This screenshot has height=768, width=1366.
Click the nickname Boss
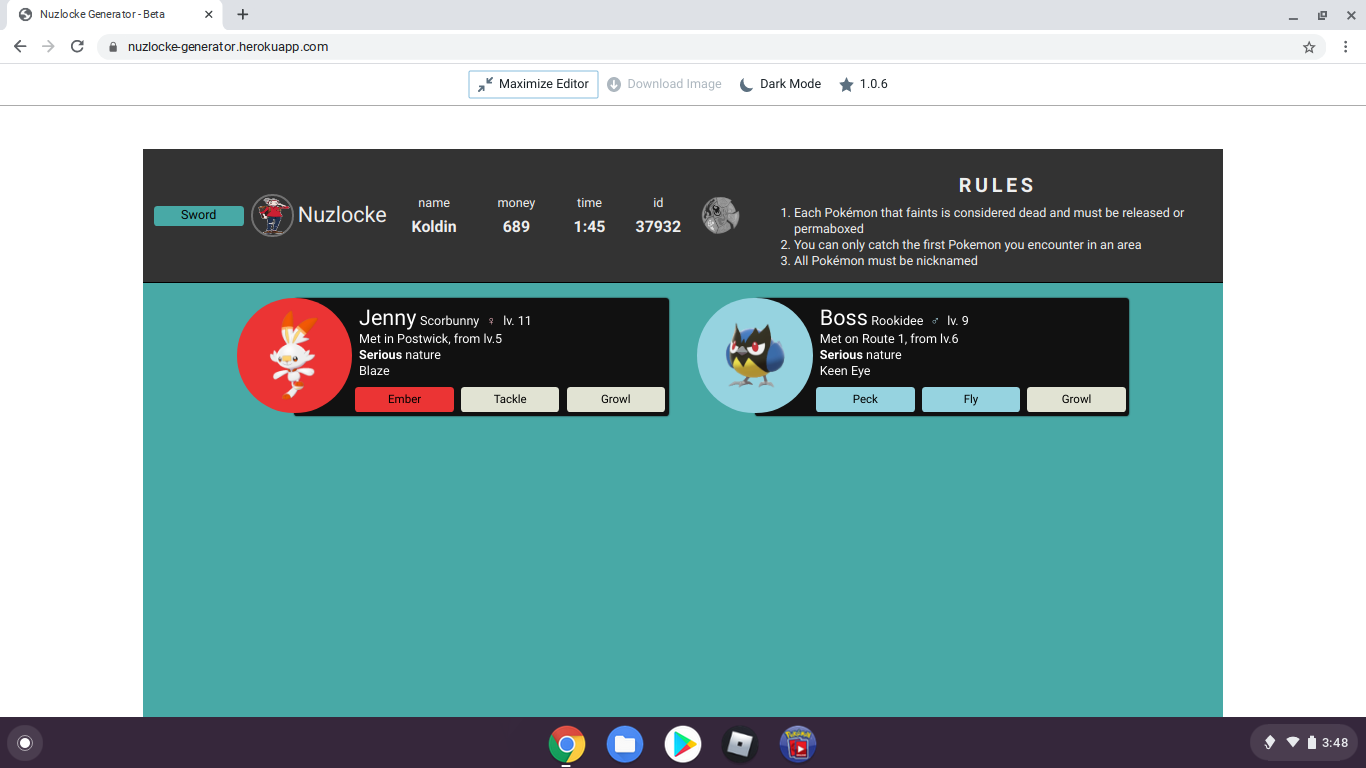(843, 318)
